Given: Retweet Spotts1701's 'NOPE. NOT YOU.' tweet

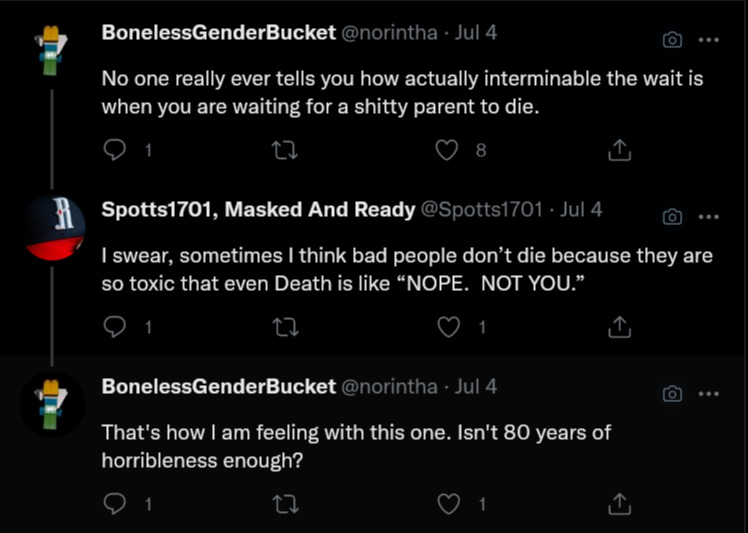Looking at the screenshot, I should [285, 327].
